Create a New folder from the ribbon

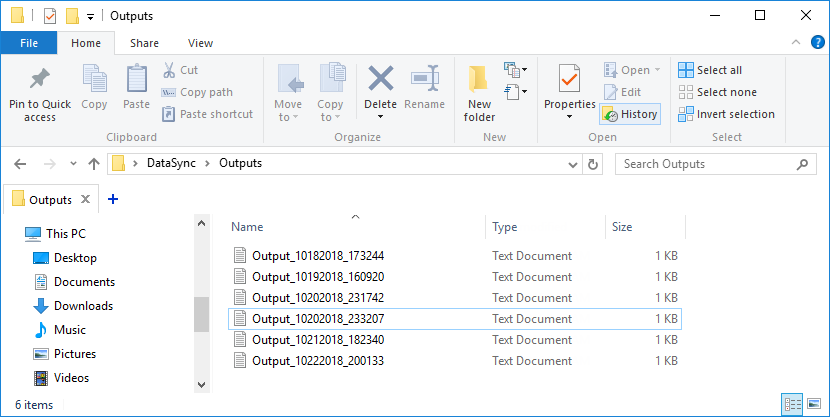(479, 80)
